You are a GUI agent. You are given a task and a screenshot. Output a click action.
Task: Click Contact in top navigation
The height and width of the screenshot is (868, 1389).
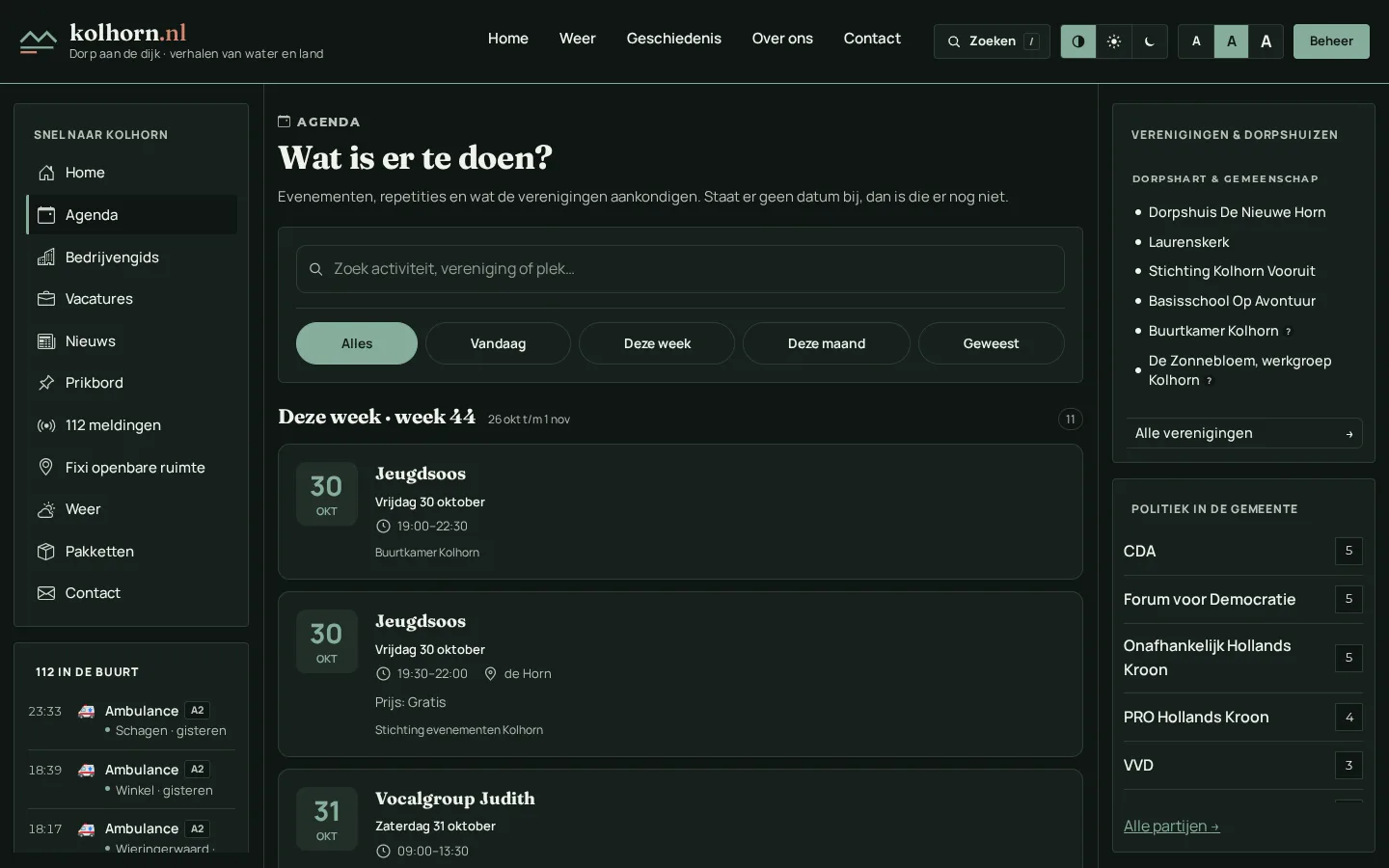point(872,39)
